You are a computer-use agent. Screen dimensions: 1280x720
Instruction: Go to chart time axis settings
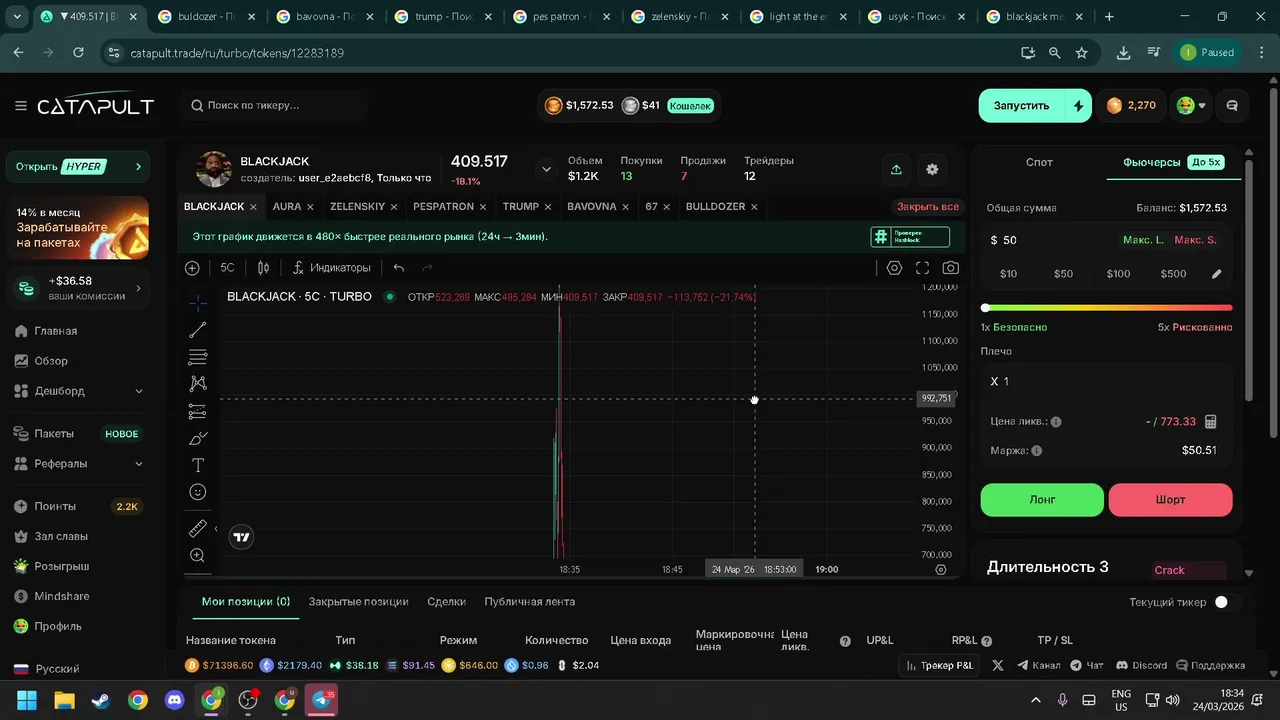click(x=941, y=569)
